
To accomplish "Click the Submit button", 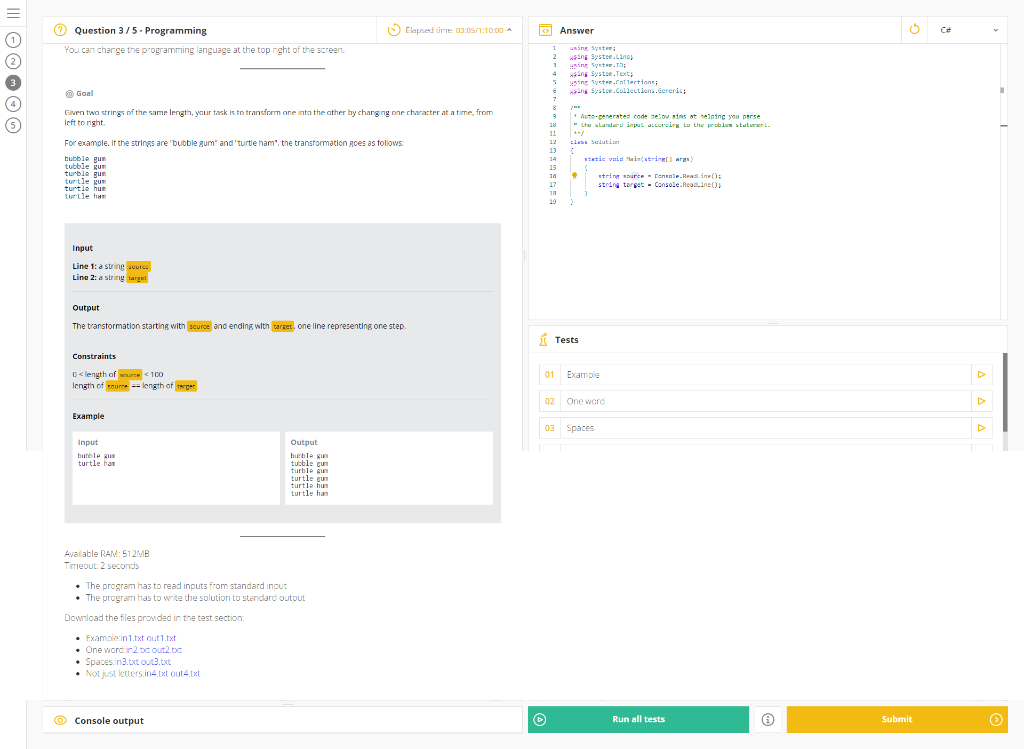I will (x=896, y=719).
